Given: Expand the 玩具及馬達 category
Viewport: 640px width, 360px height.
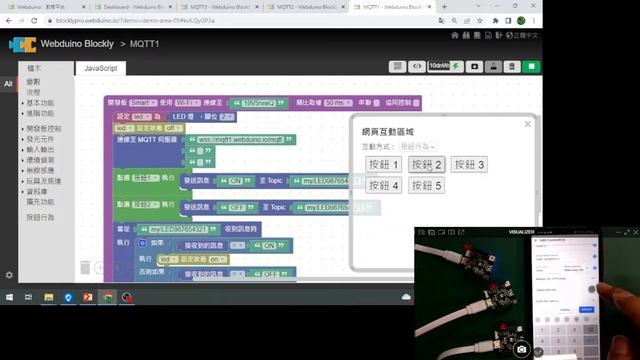Looking at the screenshot, I should (x=43, y=181).
